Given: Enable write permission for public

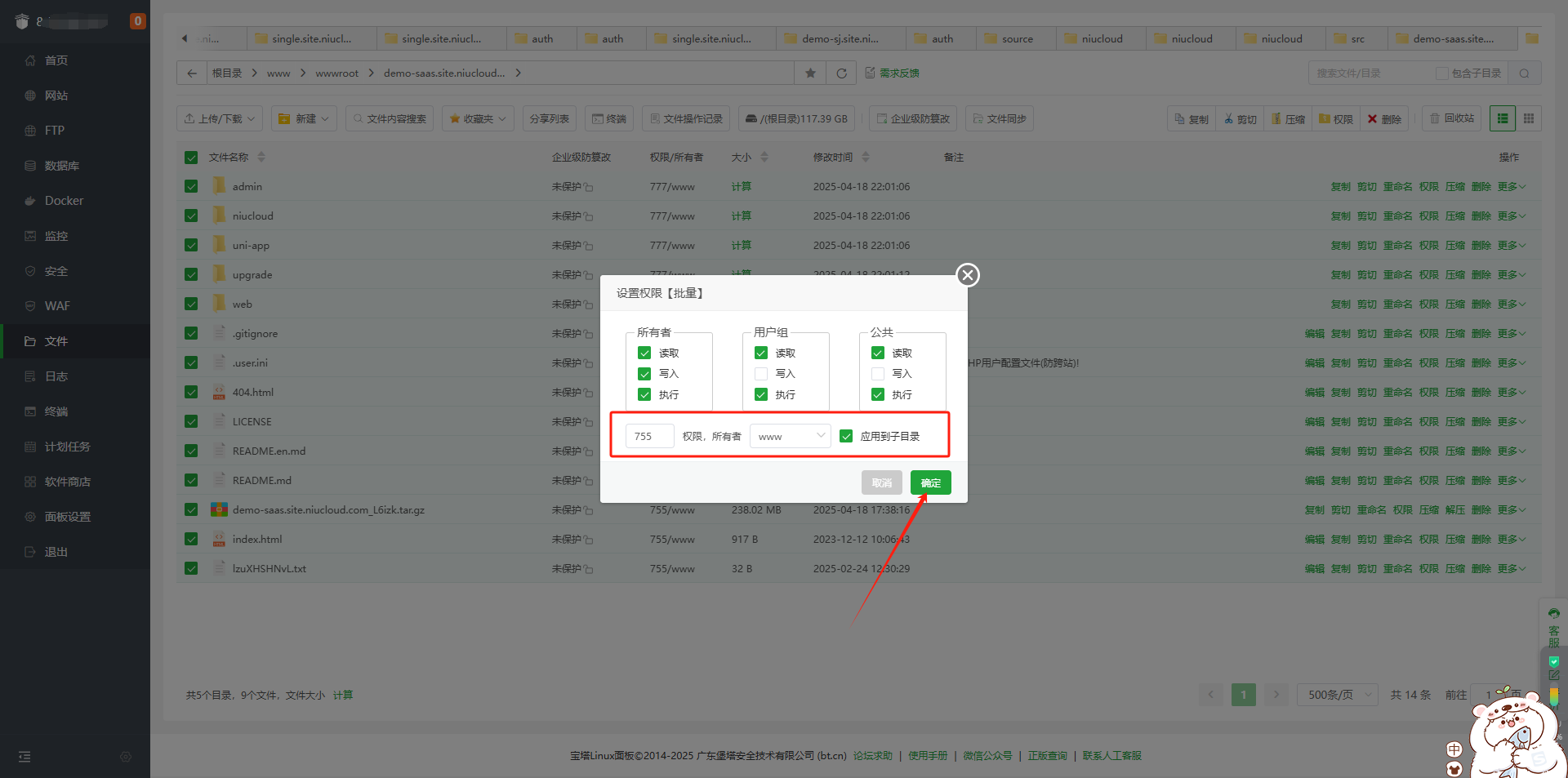Looking at the screenshot, I should [x=878, y=374].
